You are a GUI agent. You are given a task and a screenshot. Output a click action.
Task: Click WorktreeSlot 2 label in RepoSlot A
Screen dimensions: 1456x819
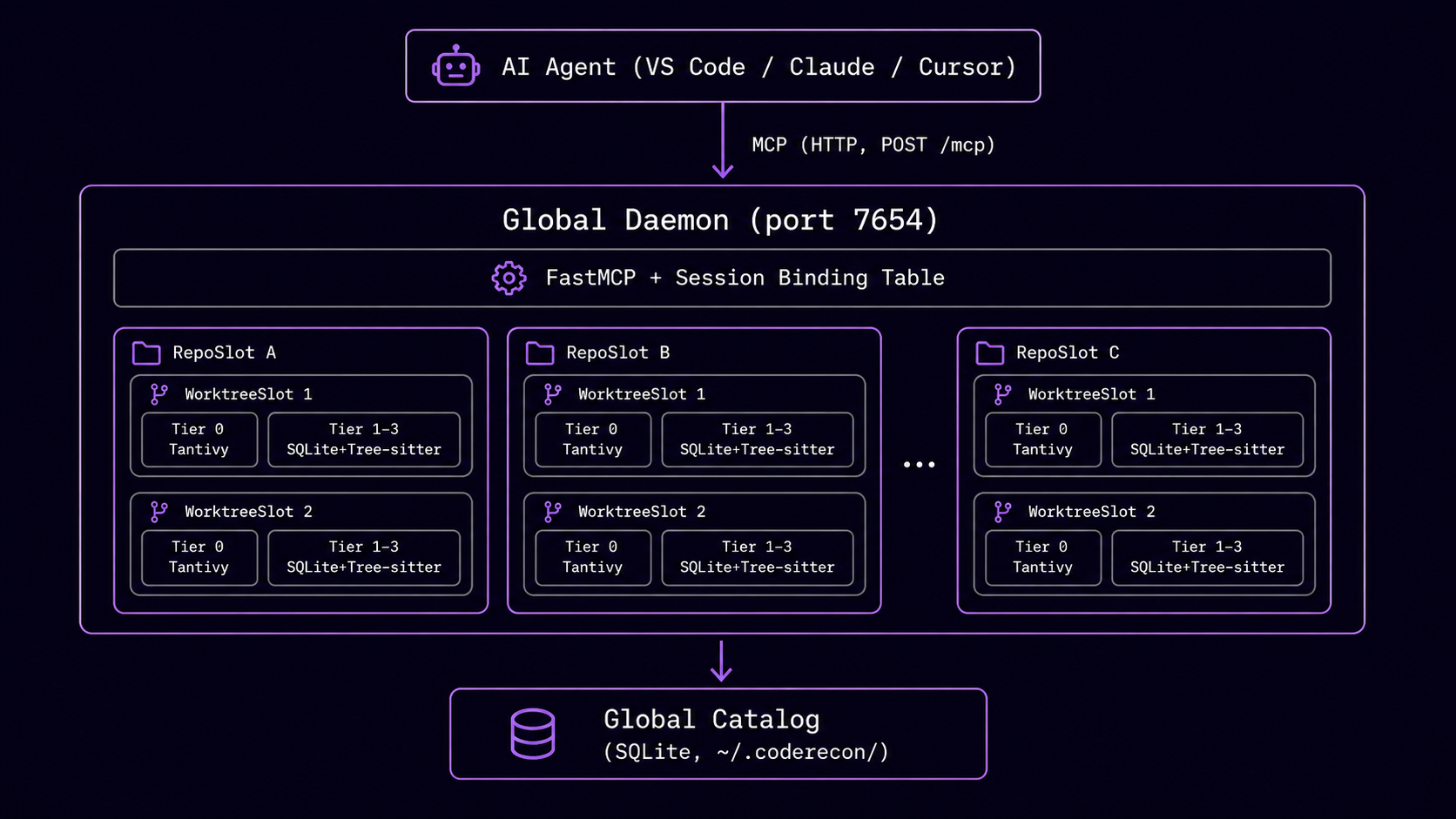click(x=248, y=512)
